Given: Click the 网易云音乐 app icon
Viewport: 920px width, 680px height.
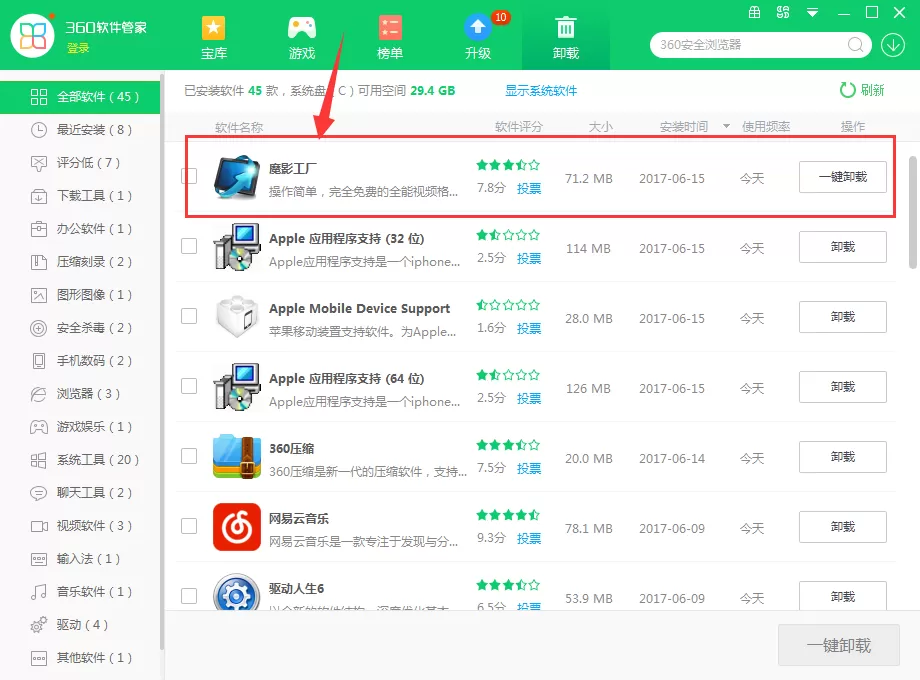Looking at the screenshot, I should pyautogui.click(x=236, y=526).
